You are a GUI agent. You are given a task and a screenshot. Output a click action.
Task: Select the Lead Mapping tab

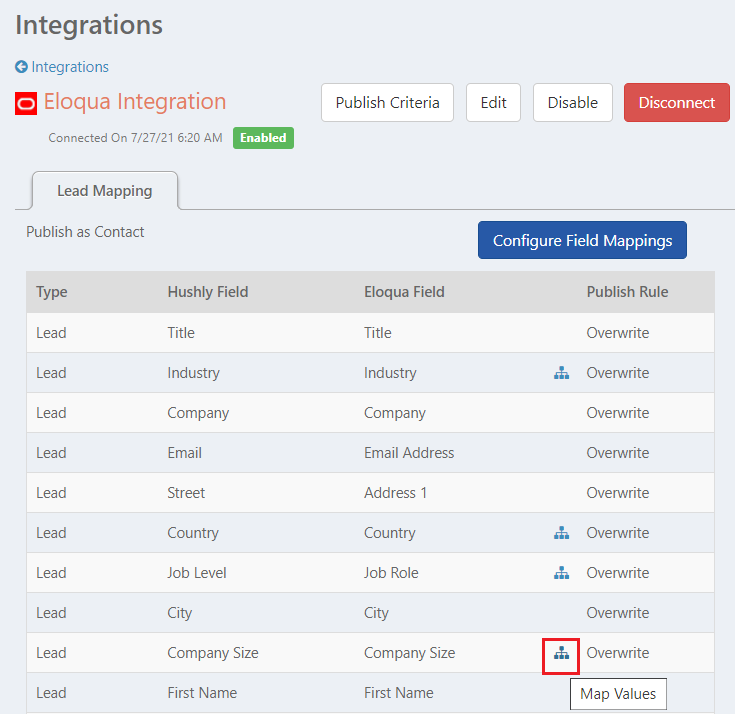pos(105,191)
